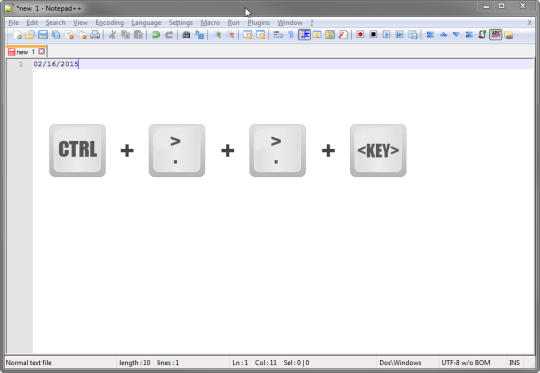Screen dimensions: 540x373
Task: Open Replace dialog toolbar icon
Action: pyautogui.click(x=199, y=35)
